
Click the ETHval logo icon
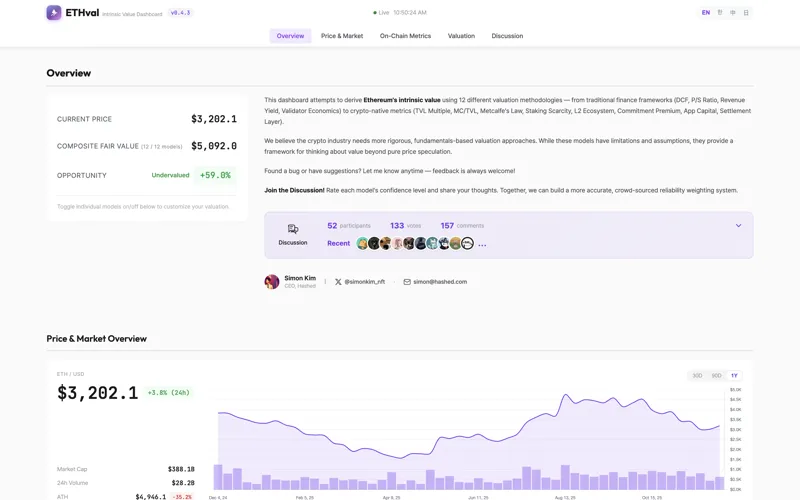(x=54, y=13)
